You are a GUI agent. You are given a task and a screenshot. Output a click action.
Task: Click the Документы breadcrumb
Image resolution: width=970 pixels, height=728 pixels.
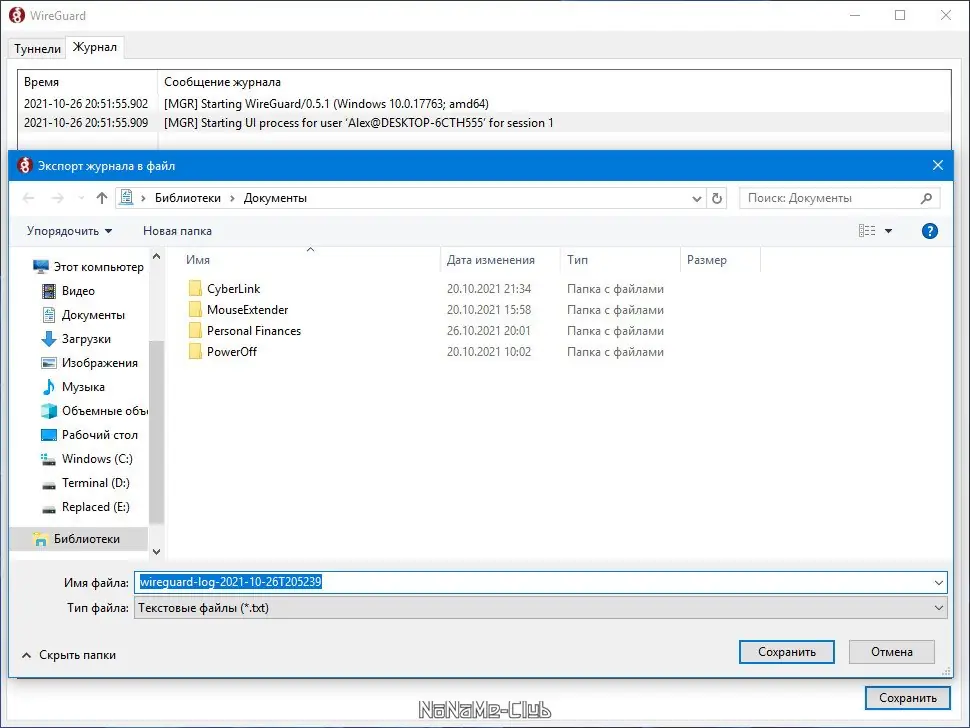click(x=275, y=198)
